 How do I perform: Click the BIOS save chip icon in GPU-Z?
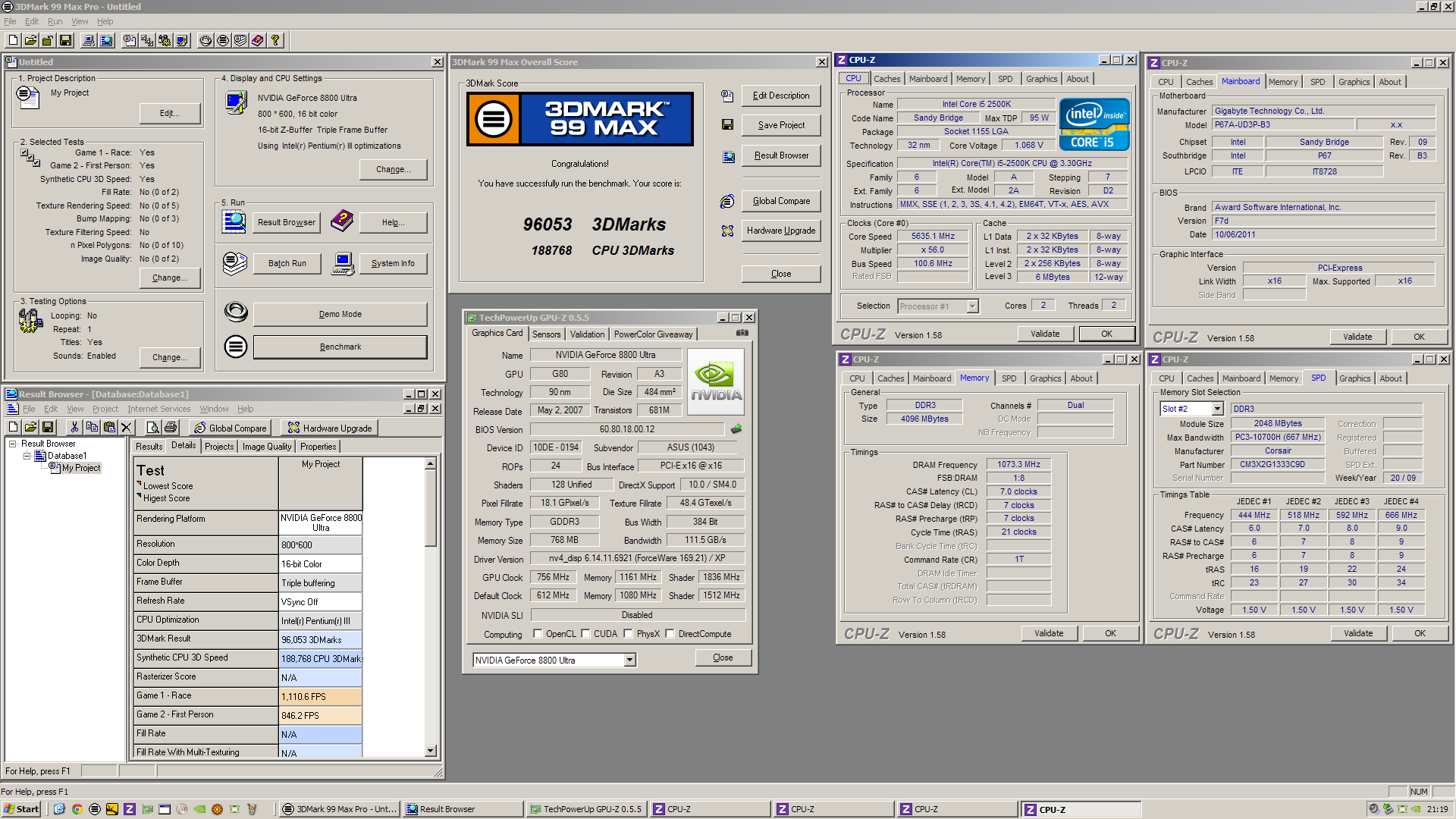[x=736, y=429]
